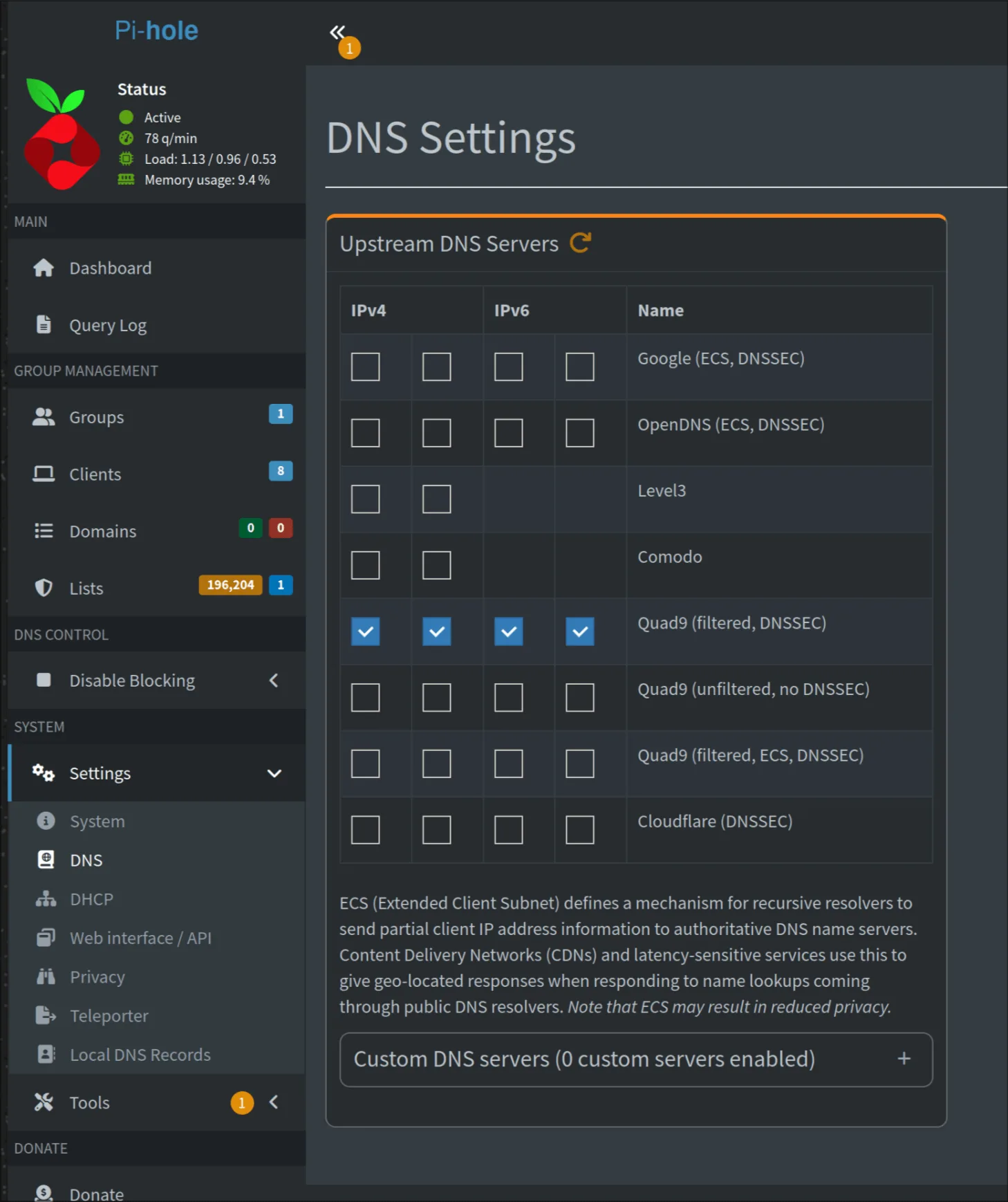The image size is (1008, 1202).
Task: Go to DHCP settings page
Action: pyautogui.click(x=156, y=899)
